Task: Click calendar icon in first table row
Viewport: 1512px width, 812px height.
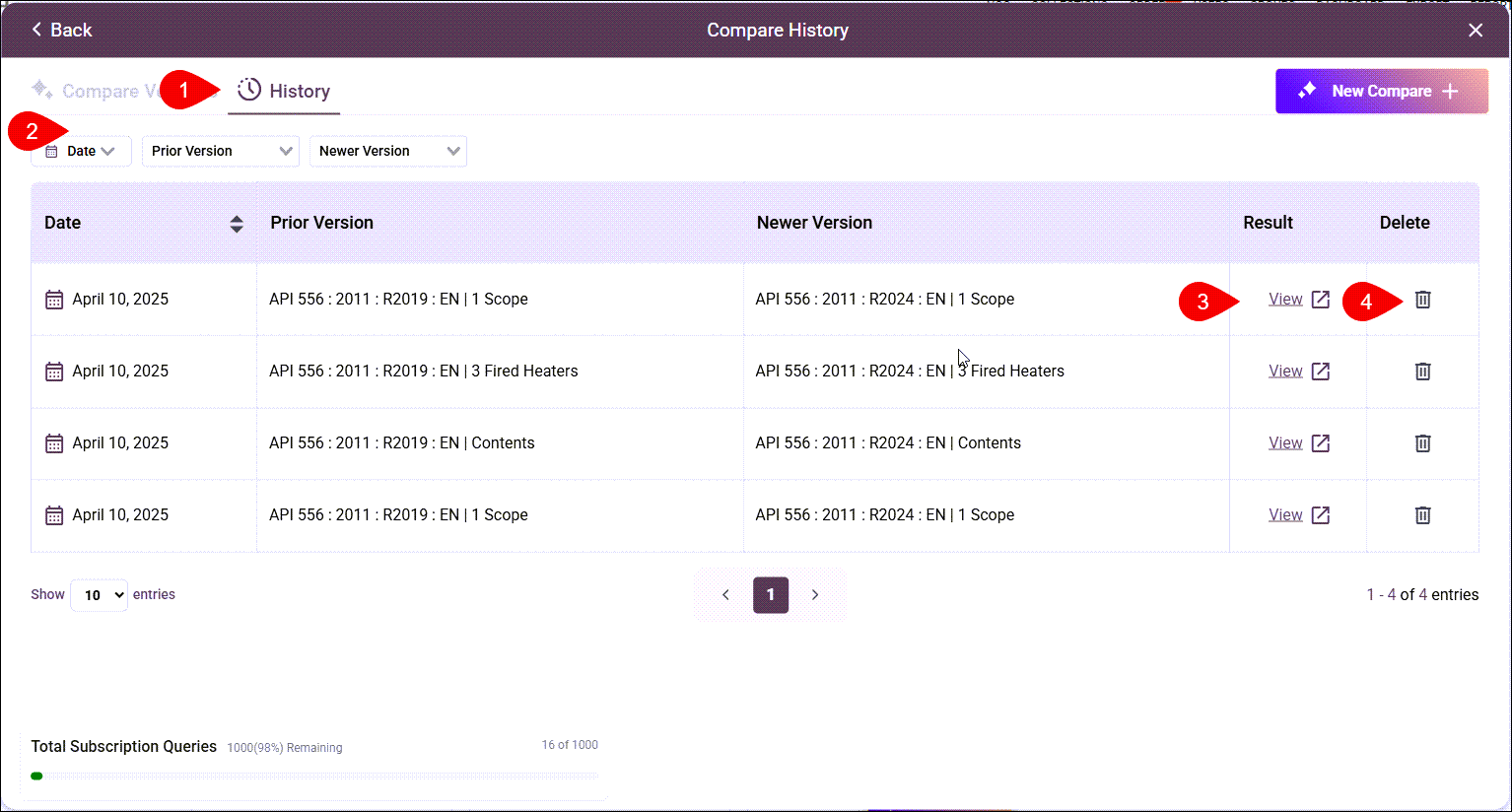Action: (54, 300)
